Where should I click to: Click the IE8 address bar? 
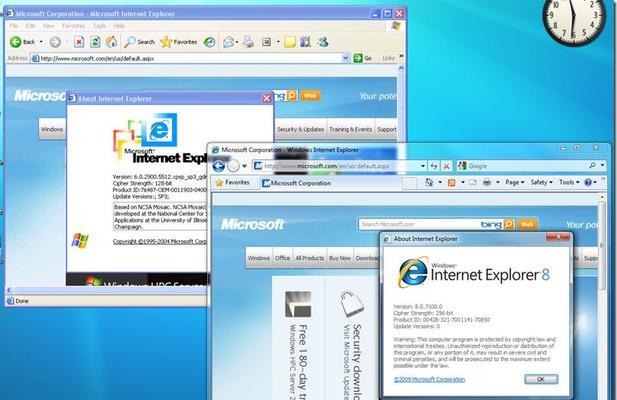click(336, 166)
